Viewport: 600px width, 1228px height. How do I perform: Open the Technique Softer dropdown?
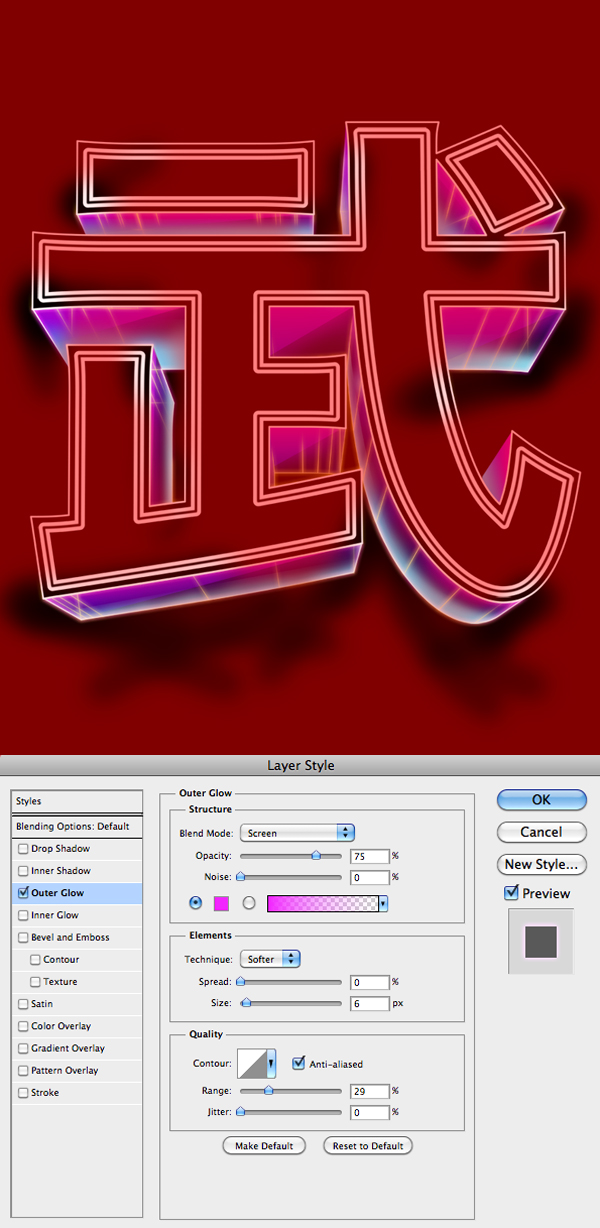coord(270,959)
